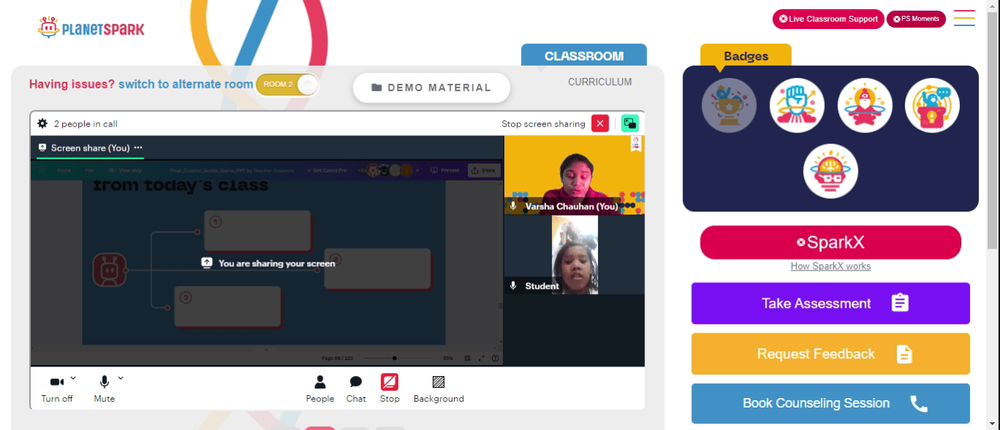1000x430 pixels.
Task: Click switch to alternate room link
Action: pyautogui.click(x=186, y=84)
